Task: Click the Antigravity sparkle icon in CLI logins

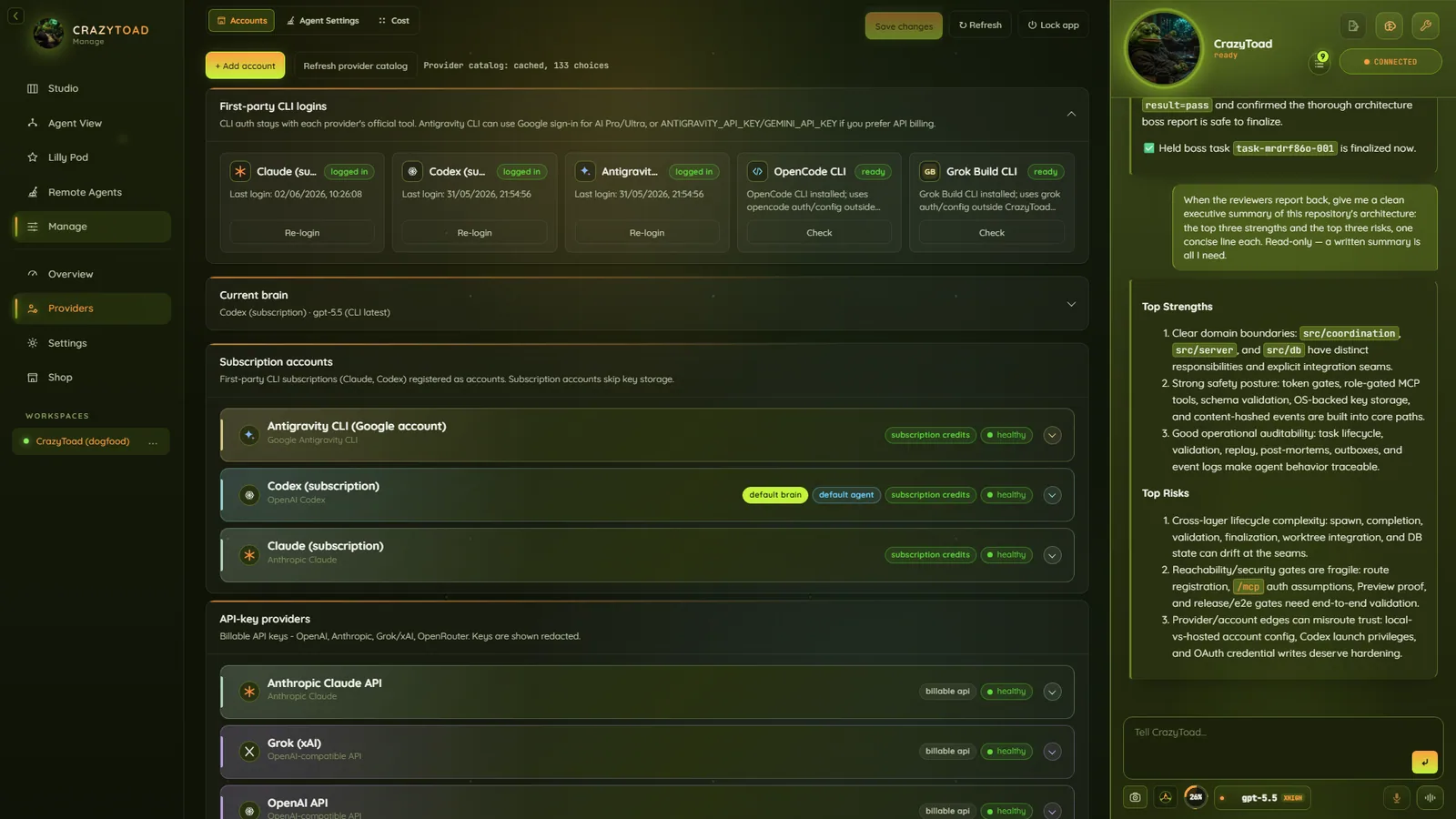Action: coord(585,171)
